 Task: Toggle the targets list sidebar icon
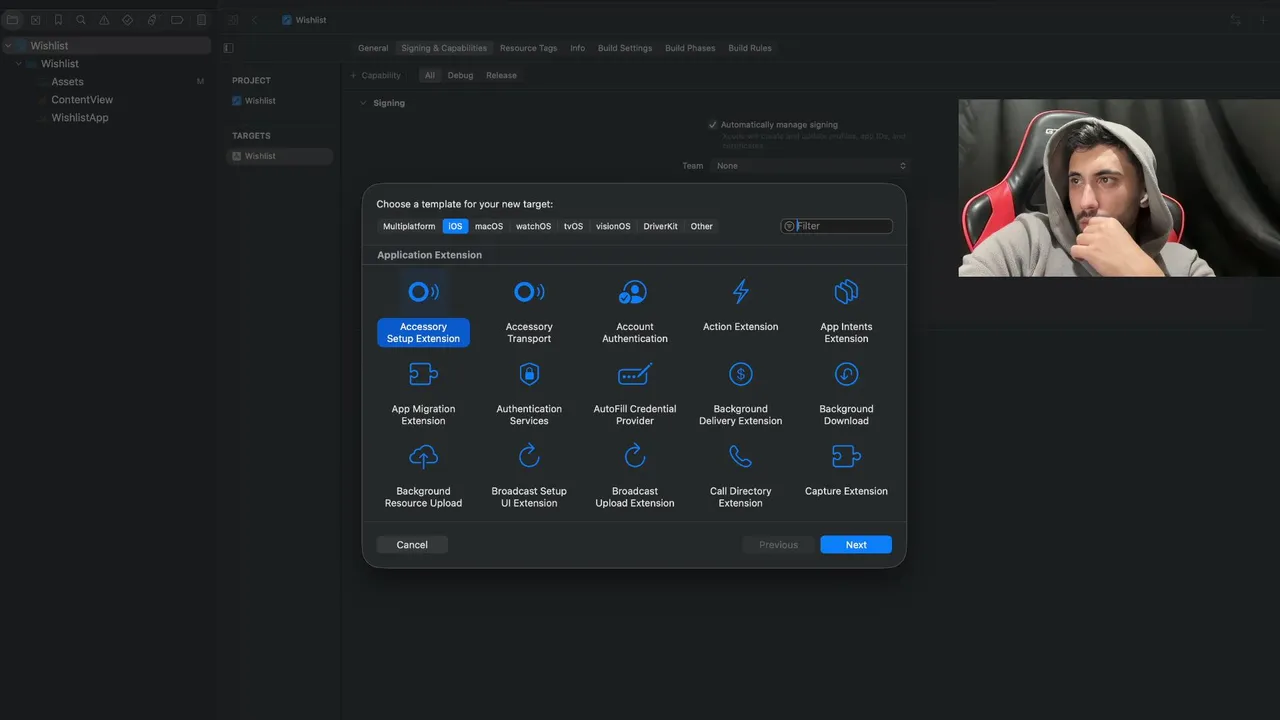click(x=228, y=48)
